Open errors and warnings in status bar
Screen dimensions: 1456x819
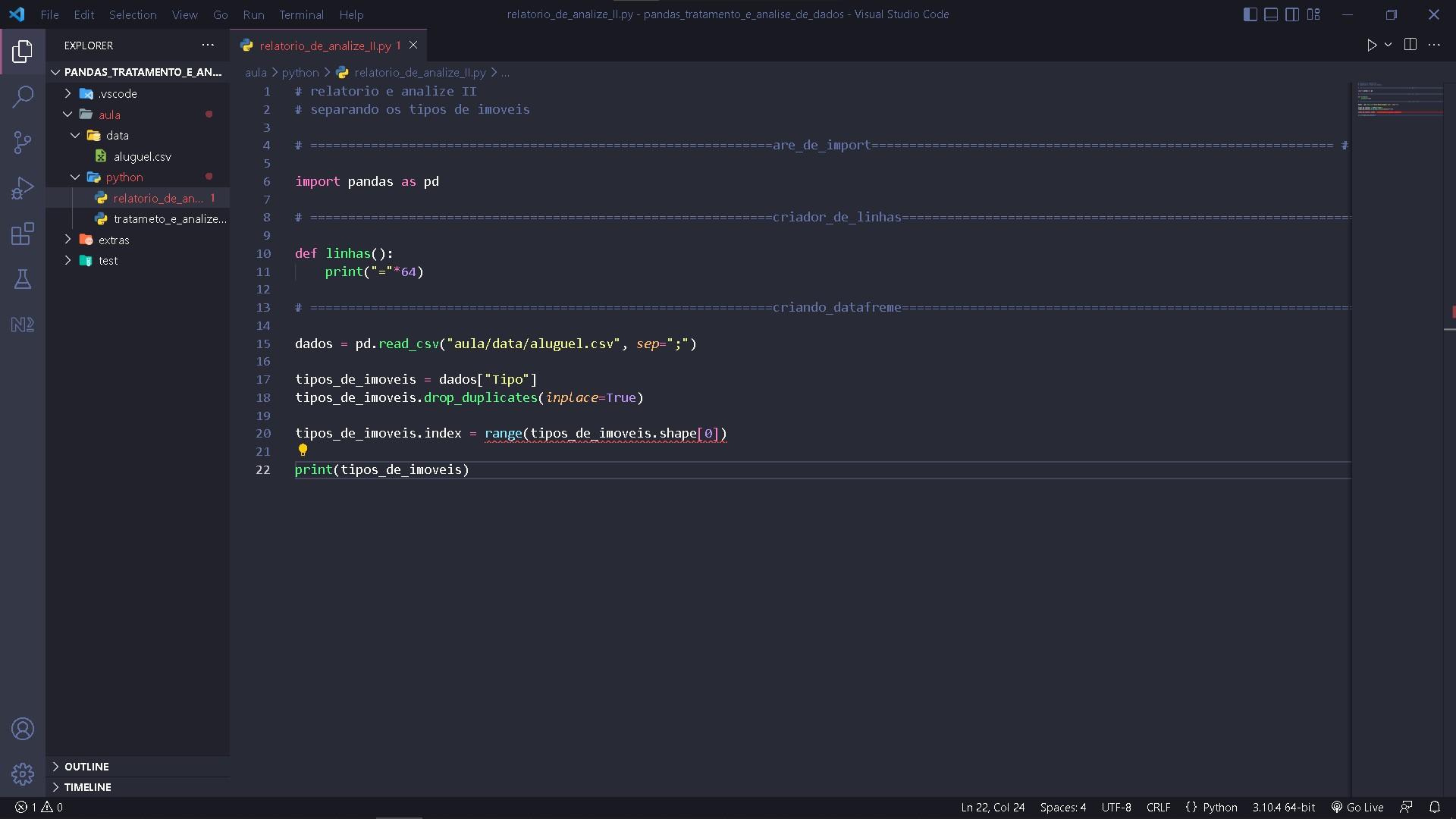point(39,807)
